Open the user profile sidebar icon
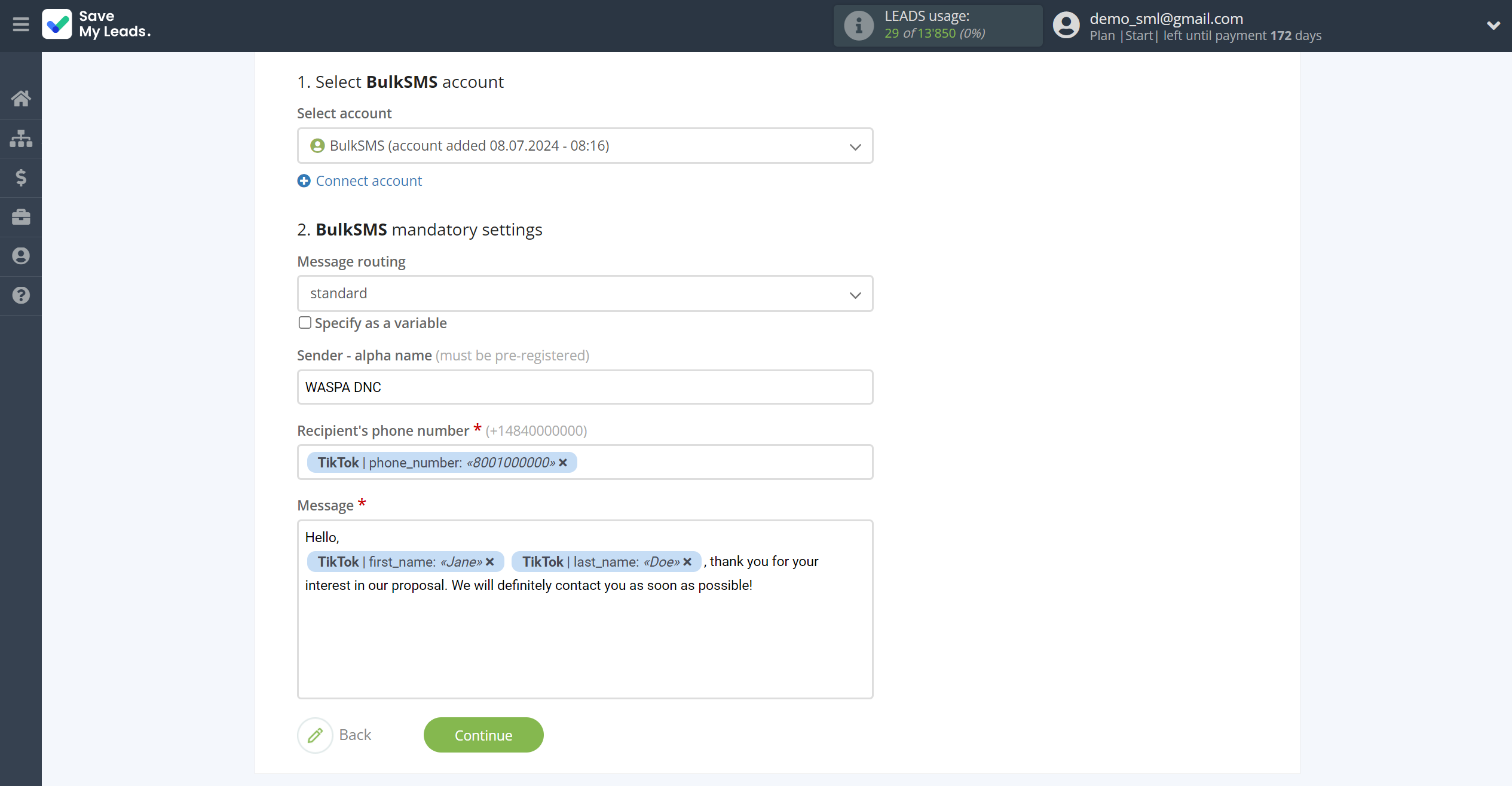Image resolution: width=1512 pixels, height=786 pixels. [x=21, y=256]
